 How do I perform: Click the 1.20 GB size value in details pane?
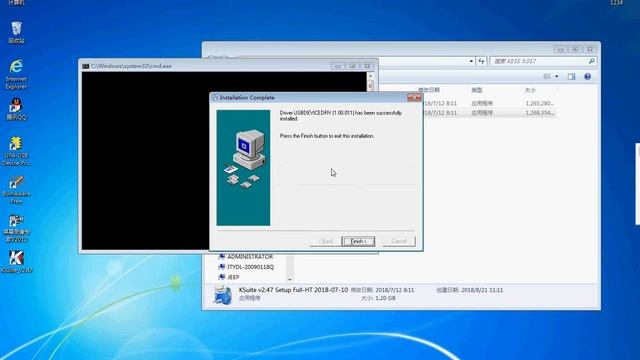point(385,298)
